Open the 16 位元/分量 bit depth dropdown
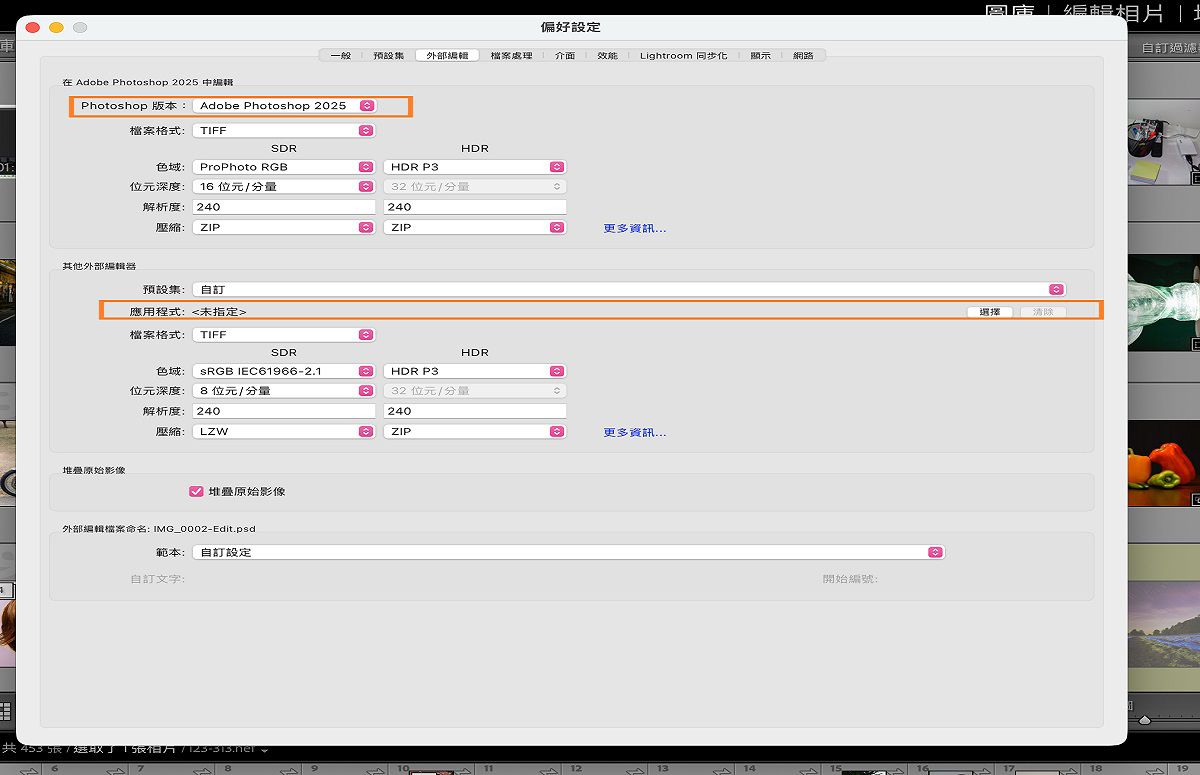This screenshot has width=1200, height=775. [283, 186]
